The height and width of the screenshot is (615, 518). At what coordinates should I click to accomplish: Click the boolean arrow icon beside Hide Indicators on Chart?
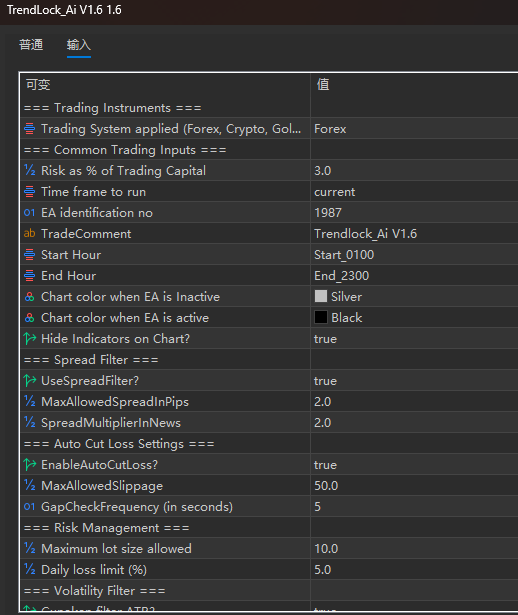coord(29,338)
